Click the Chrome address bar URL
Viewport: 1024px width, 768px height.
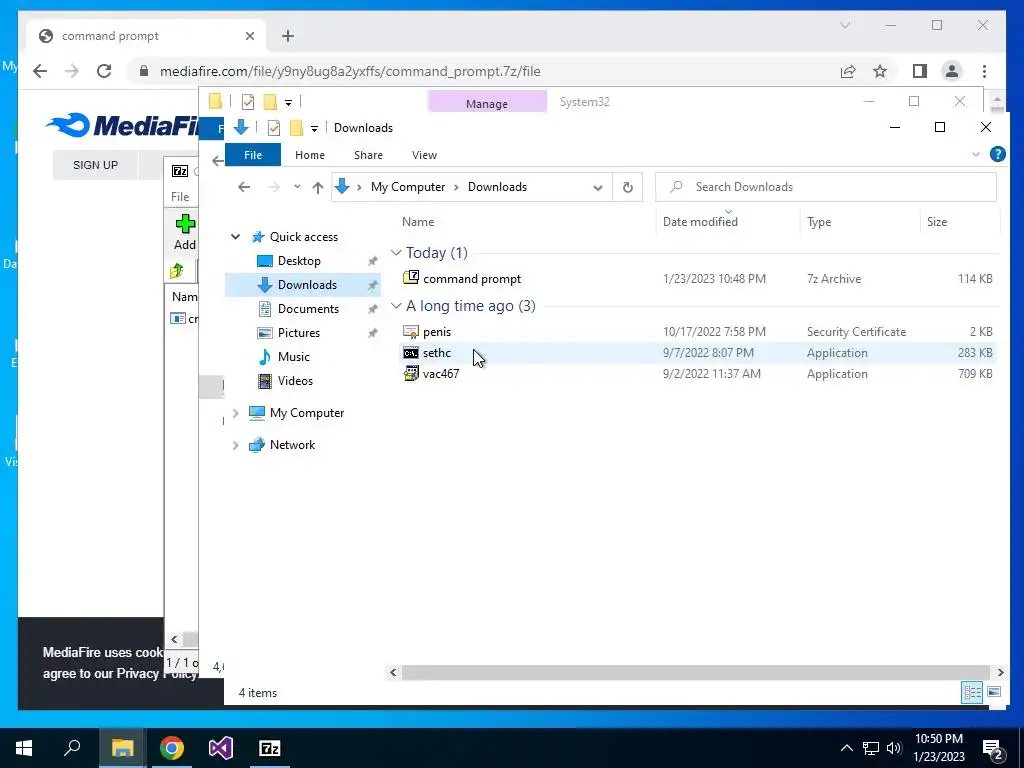[350, 71]
